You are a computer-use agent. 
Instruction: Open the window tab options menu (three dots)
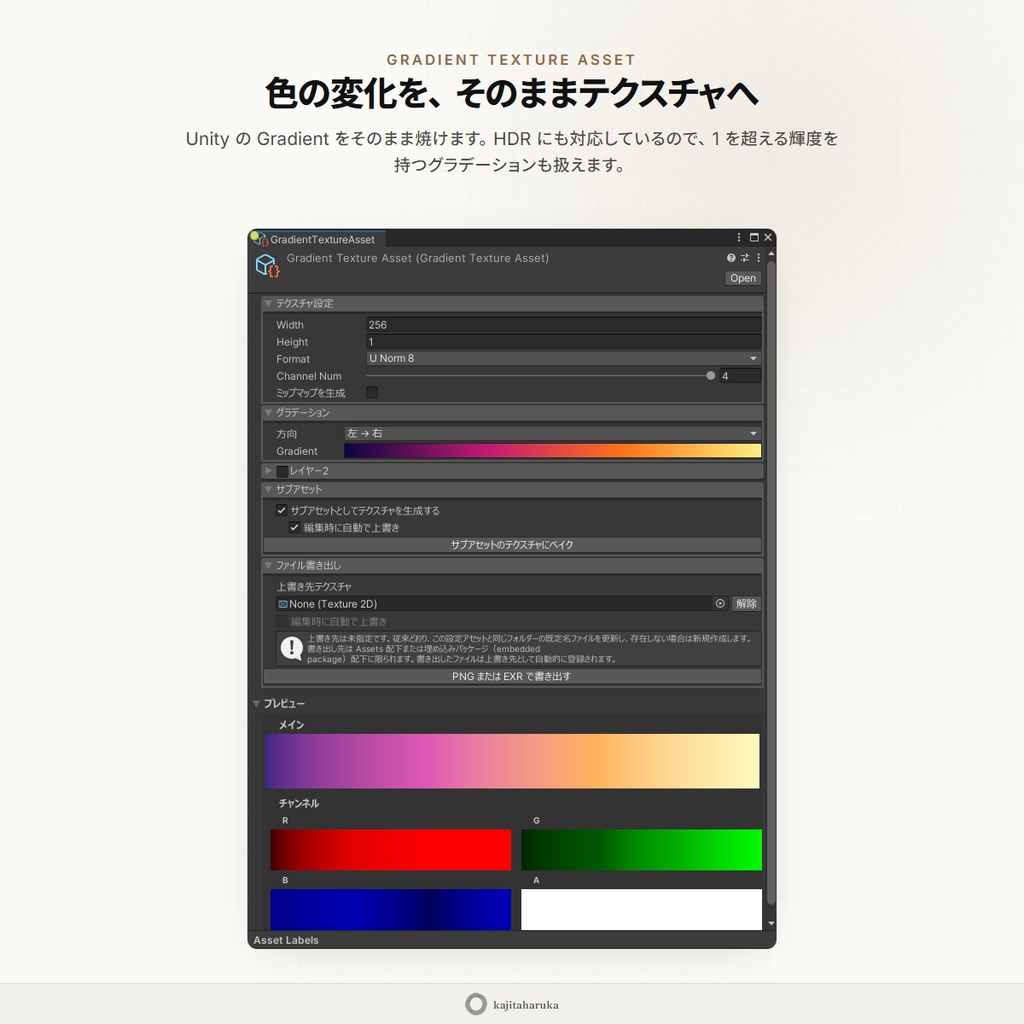coord(739,238)
